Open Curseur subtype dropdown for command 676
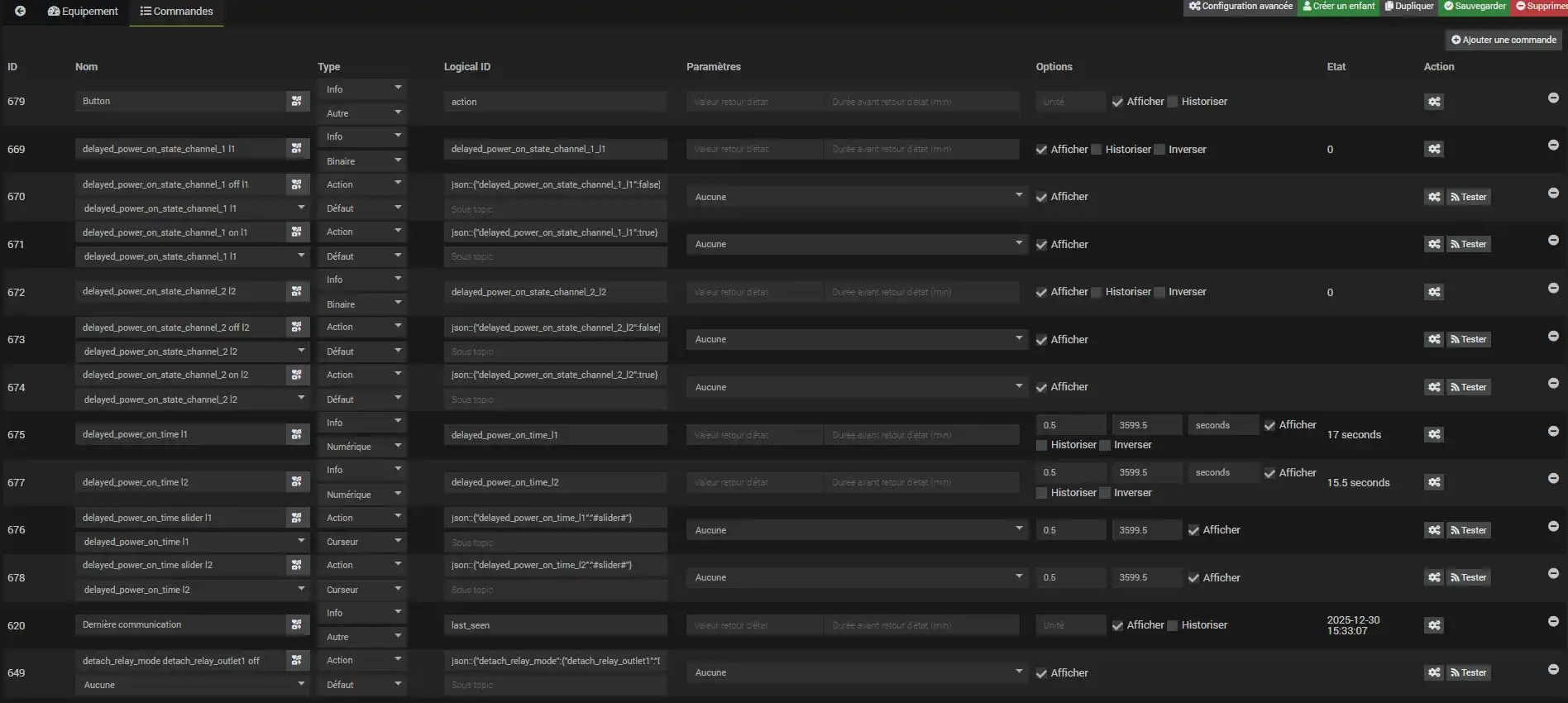The image size is (1568, 703). pos(362,542)
